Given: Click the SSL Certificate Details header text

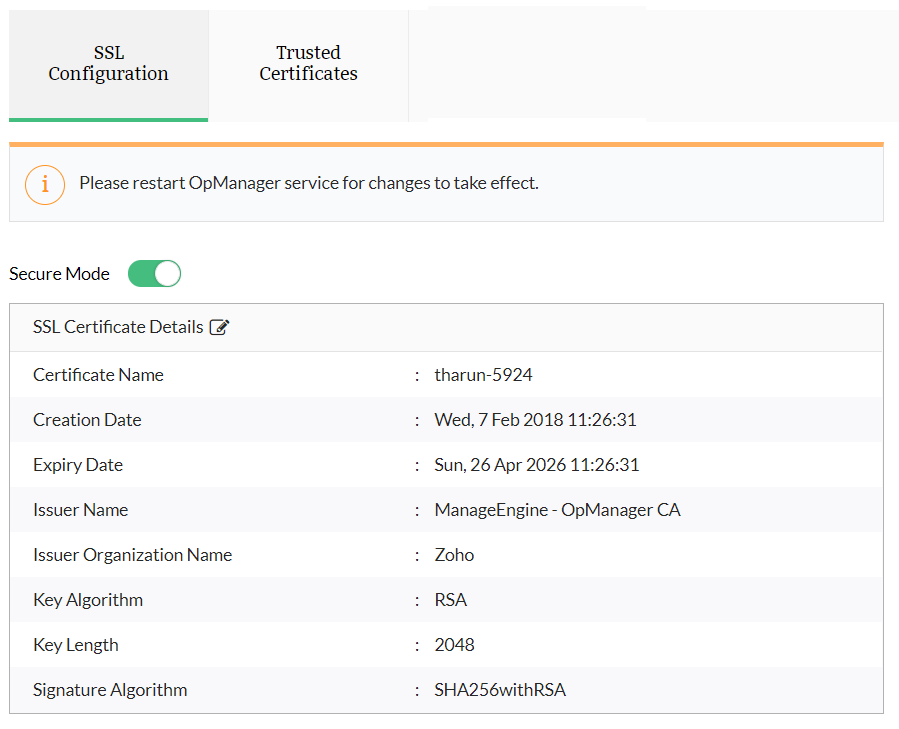Looking at the screenshot, I should coord(118,327).
